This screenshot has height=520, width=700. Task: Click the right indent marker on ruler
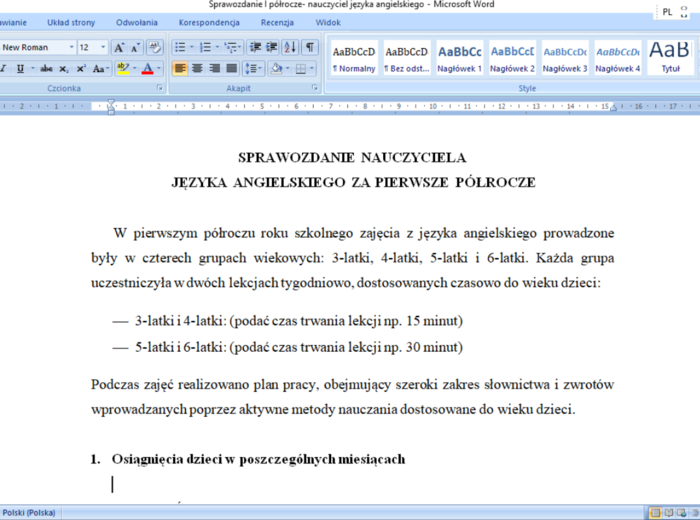pos(613,108)
